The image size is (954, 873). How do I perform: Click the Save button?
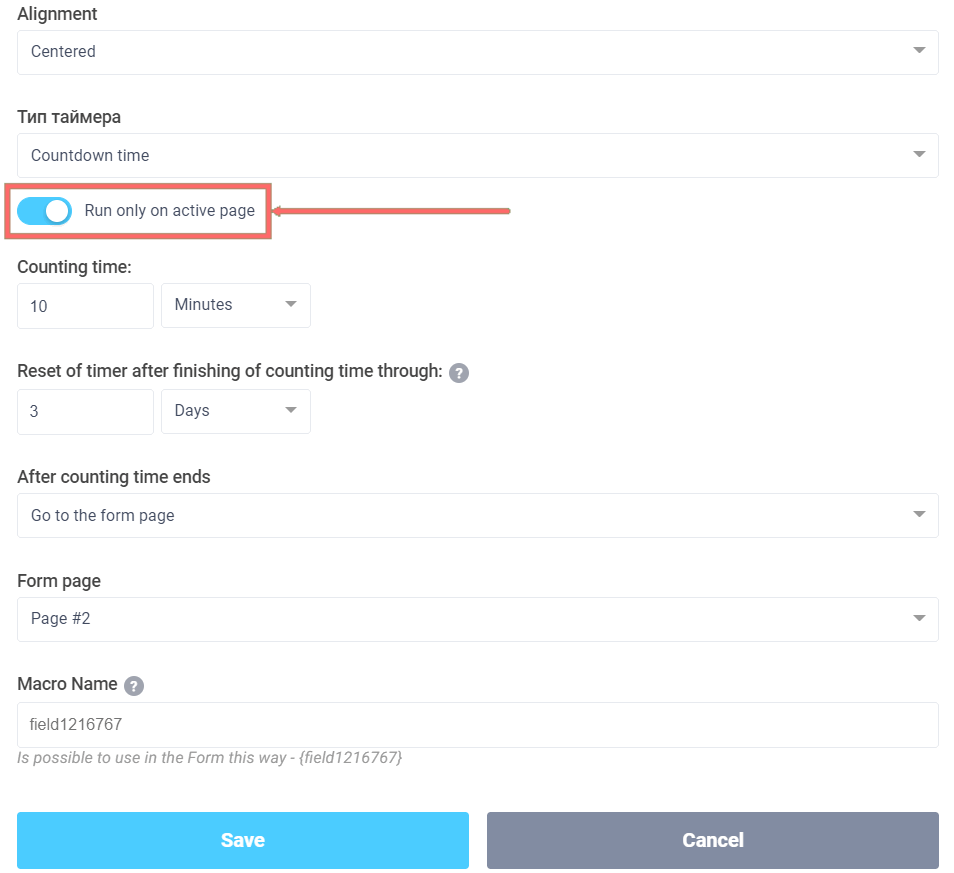click(242, 840)
